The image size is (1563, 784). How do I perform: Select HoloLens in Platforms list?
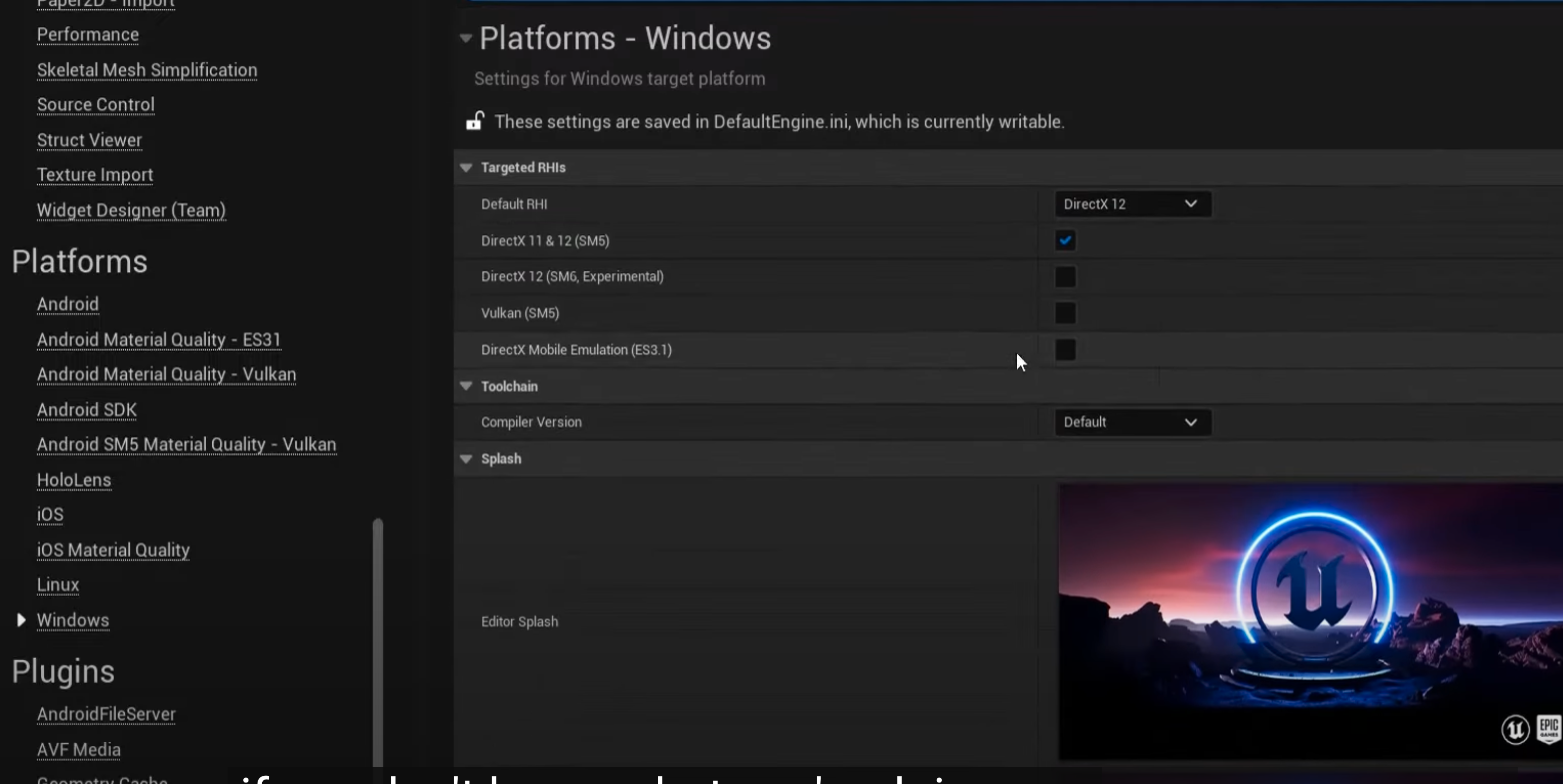(x=73, y=480)
